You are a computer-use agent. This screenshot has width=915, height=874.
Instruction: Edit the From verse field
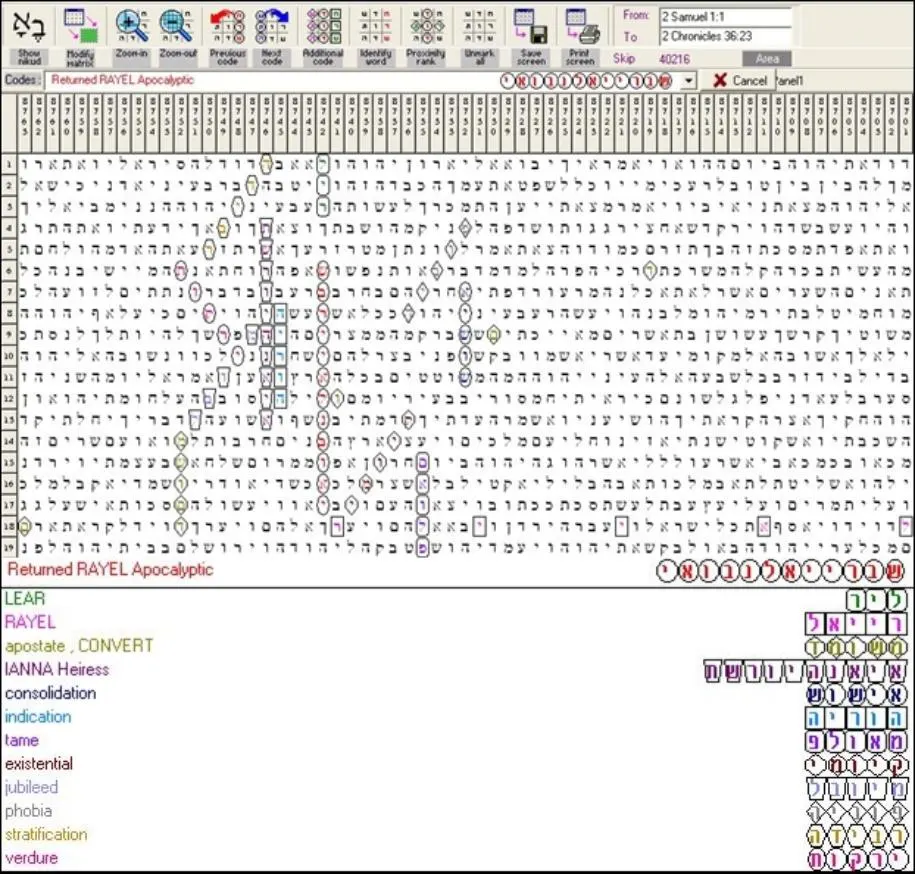725,17
